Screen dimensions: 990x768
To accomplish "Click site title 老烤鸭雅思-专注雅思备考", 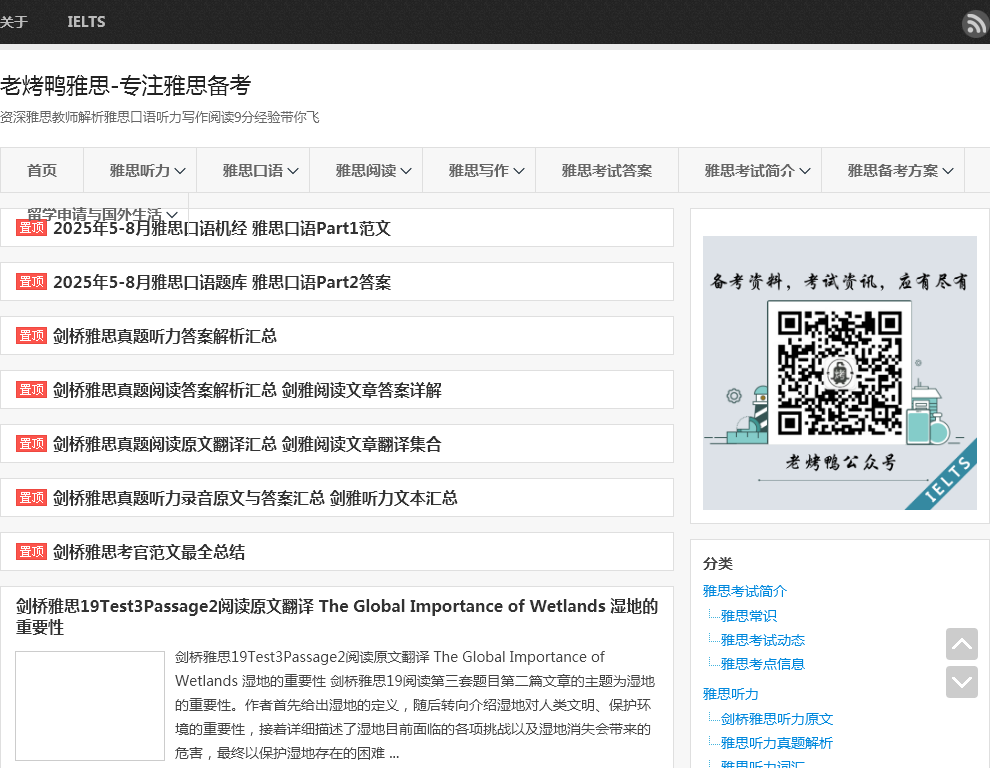I will point(126,85).
